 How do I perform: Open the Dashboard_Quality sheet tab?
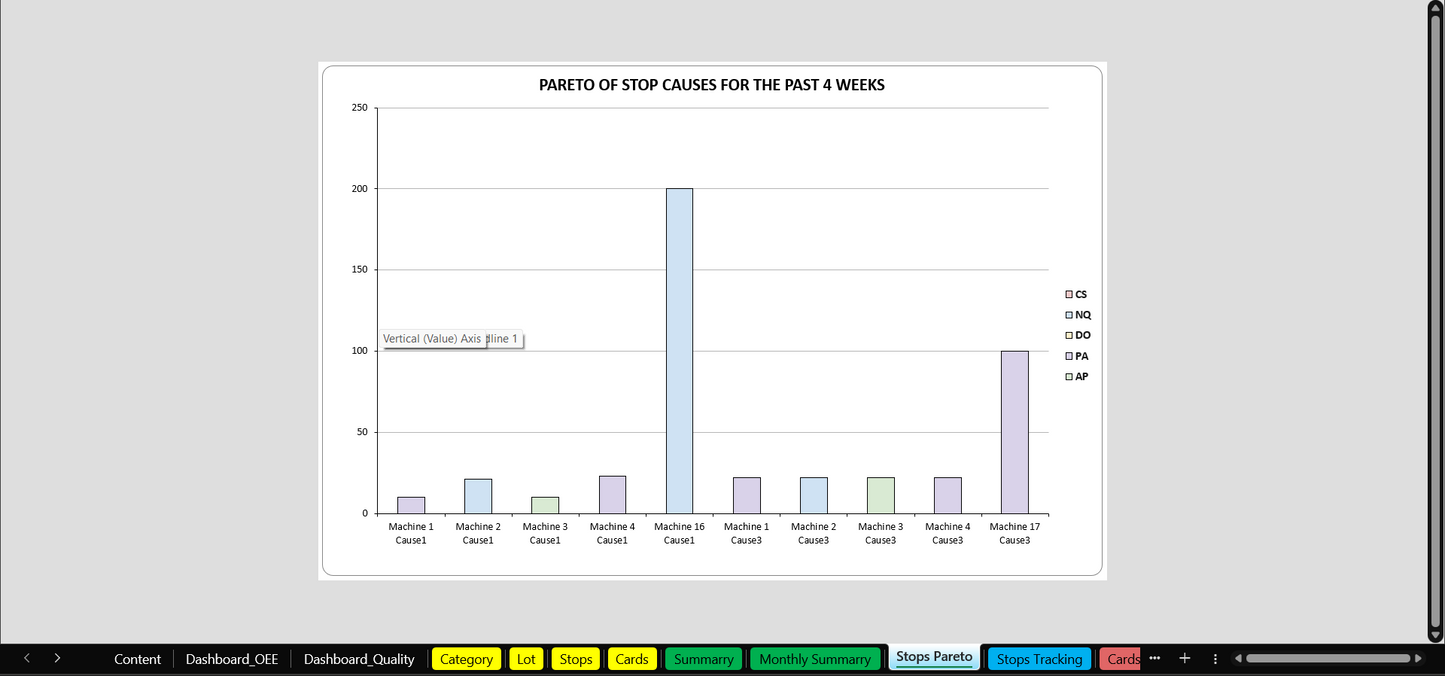pos(359,659)
